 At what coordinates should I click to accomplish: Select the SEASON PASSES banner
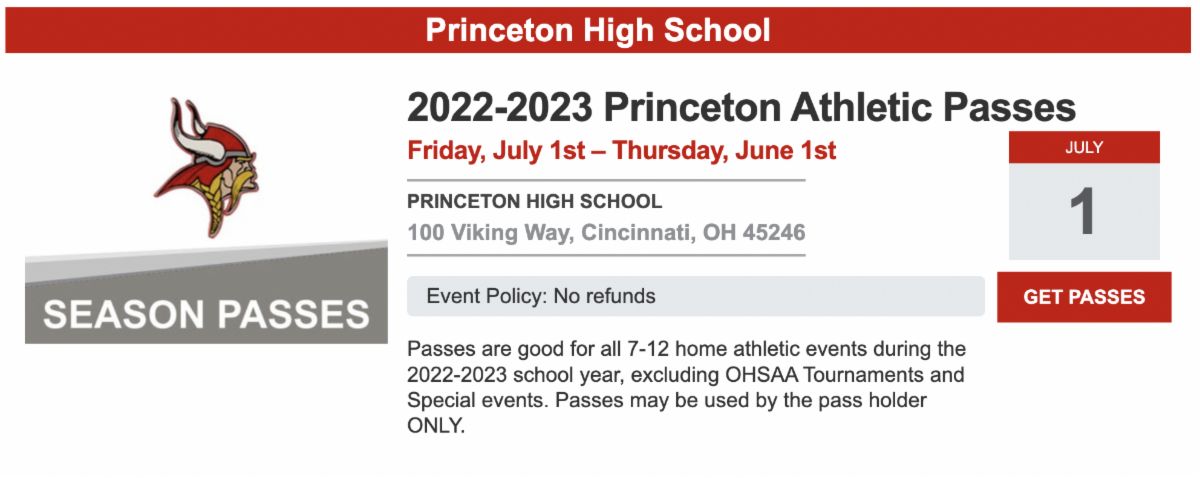206,314
